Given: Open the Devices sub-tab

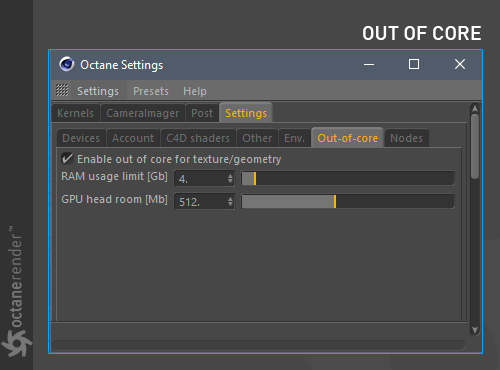Looking at the screenshot, I should pos(81,138).
